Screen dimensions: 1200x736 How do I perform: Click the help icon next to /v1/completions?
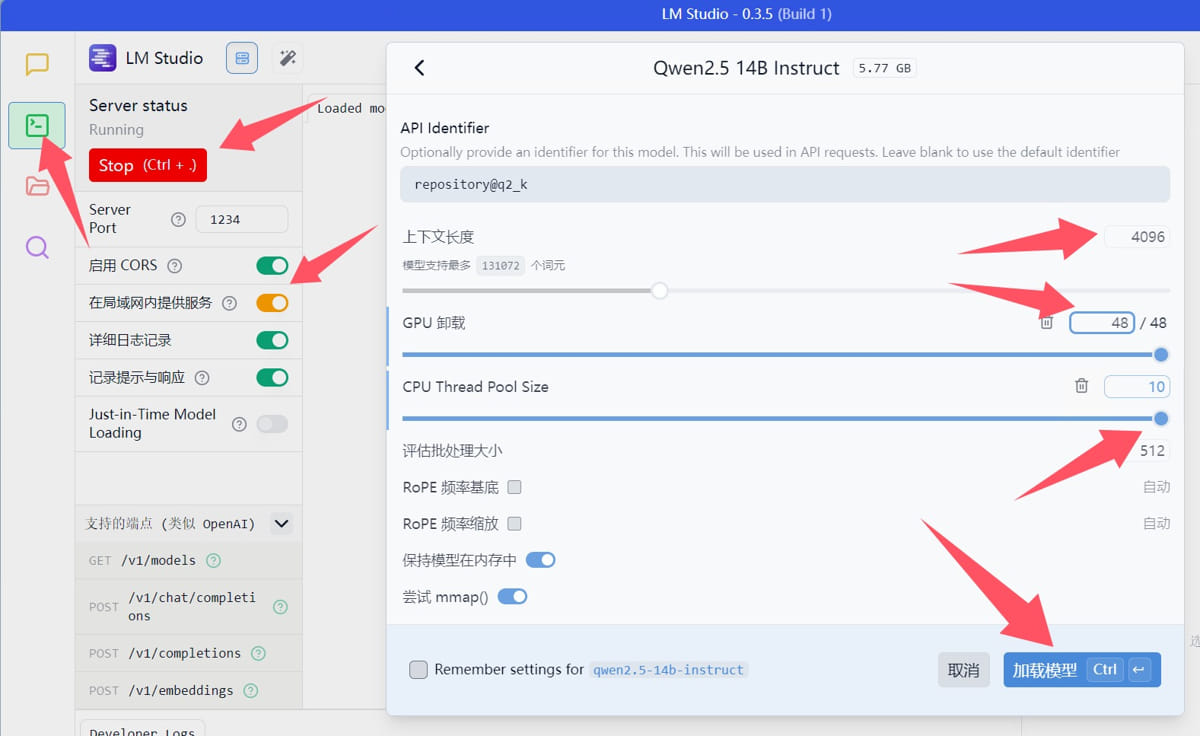258,654
